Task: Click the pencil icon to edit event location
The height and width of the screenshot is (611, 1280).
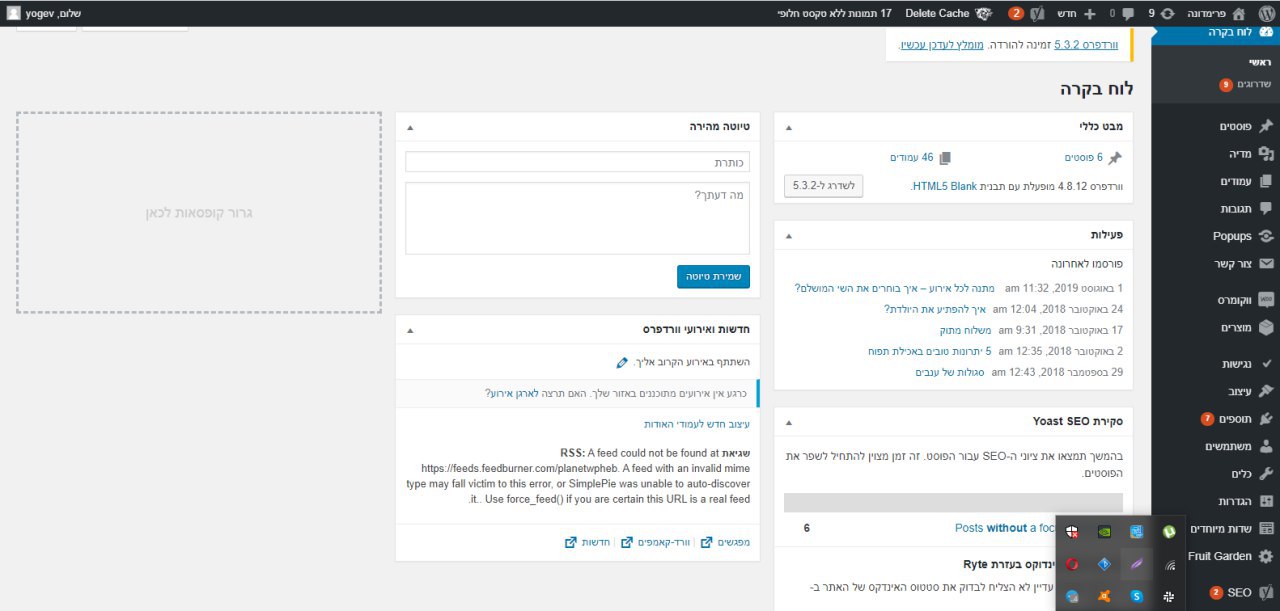Action: click(x=622, y=362)
